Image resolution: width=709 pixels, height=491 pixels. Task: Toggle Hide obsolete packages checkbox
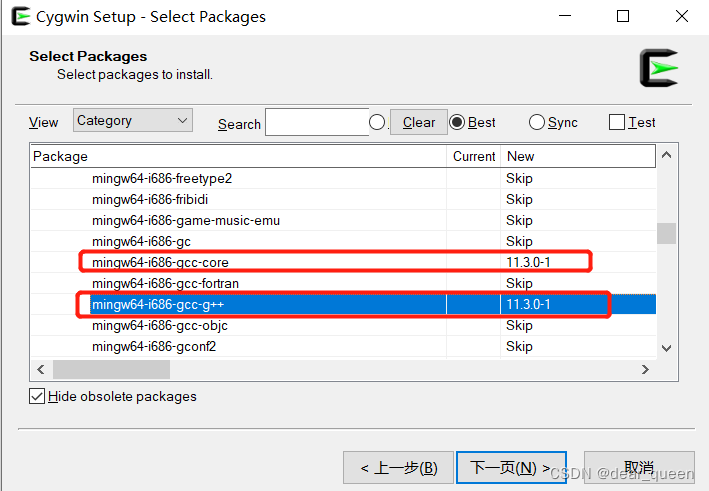click(37, 396)
